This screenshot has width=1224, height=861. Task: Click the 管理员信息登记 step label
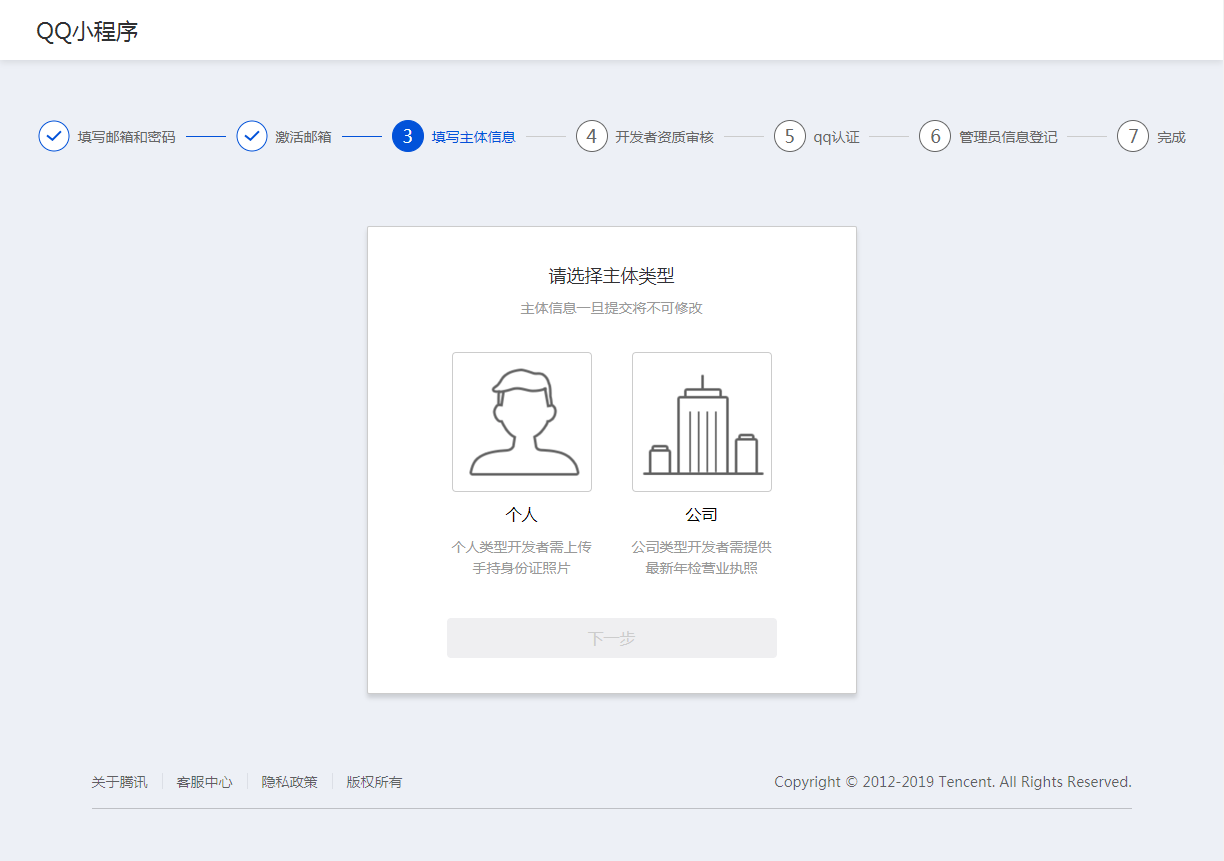[x=1008, y=137]
